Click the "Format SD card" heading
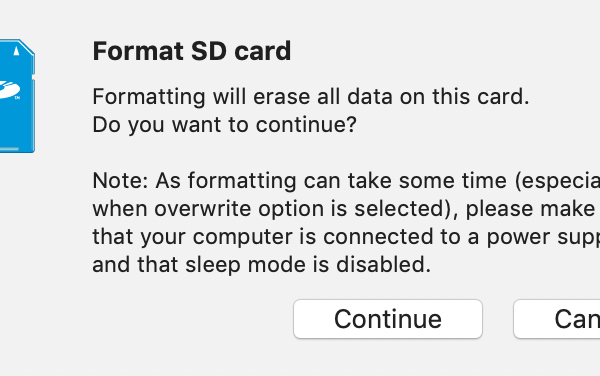The height and width of the screenshot is (376, 600). coord(192,51)
